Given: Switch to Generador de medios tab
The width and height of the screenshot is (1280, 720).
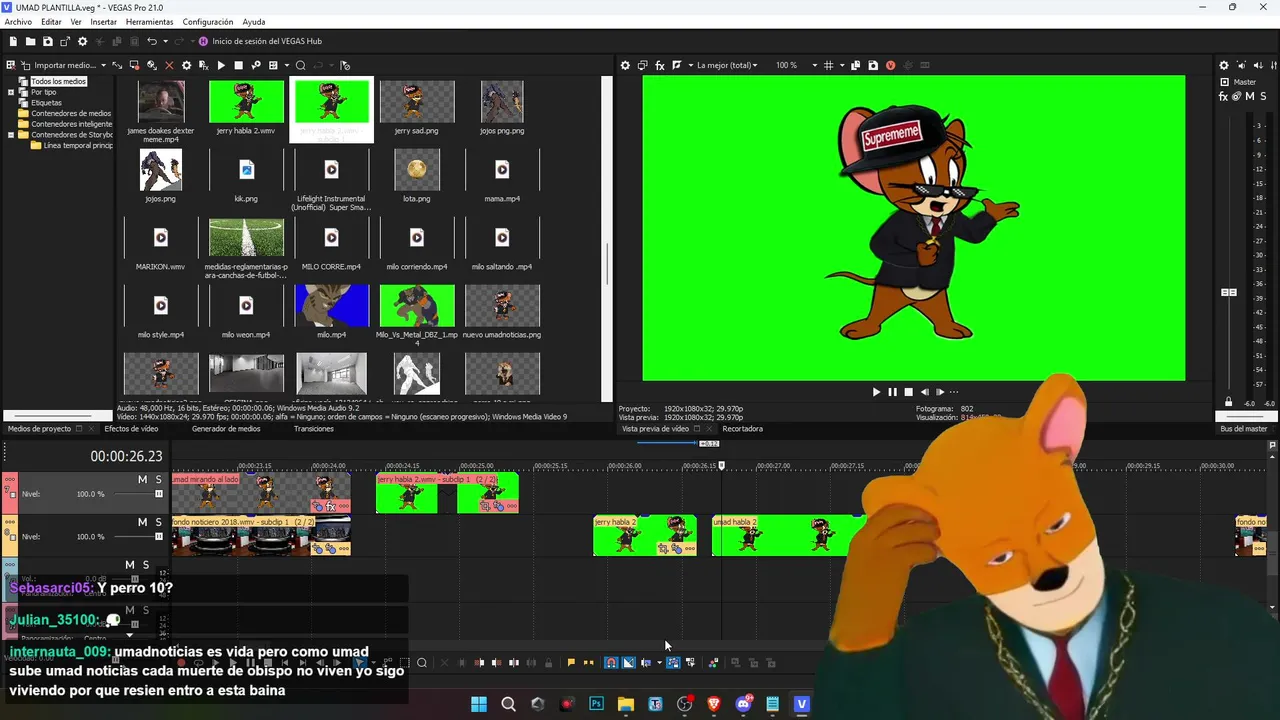Looking at the screenshot, I should pyautogui.click(x=226, y=429).
